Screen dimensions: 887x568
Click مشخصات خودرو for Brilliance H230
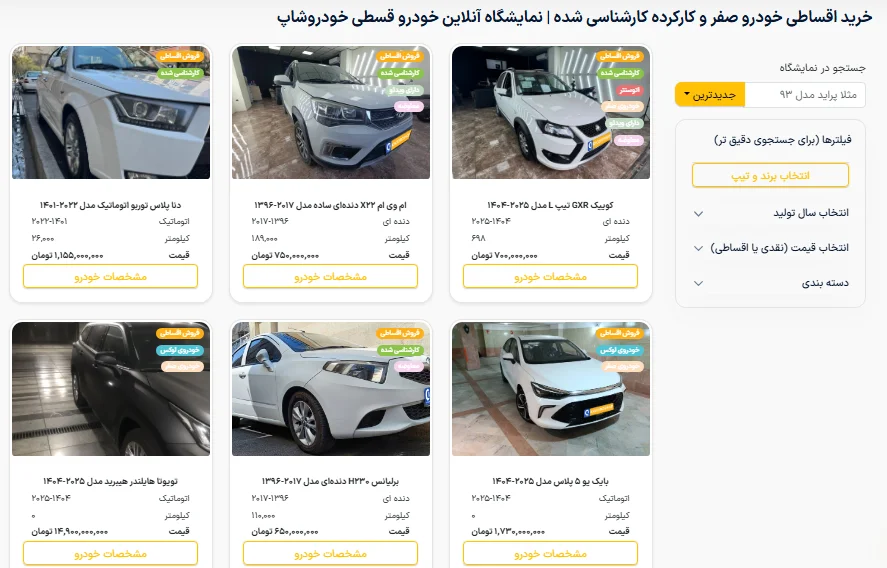click(x=330, y=553)
